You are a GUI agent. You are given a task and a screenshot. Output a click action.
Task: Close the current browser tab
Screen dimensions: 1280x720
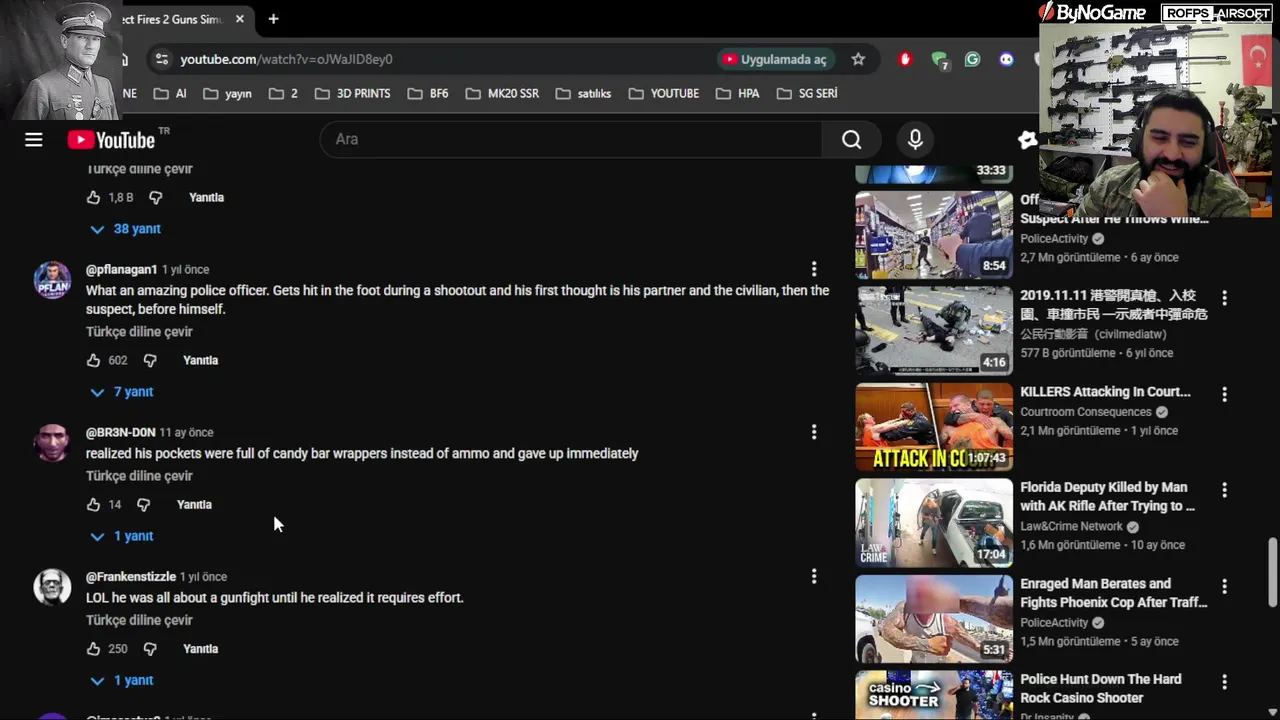pyautogui.click(x=240, y=19)
